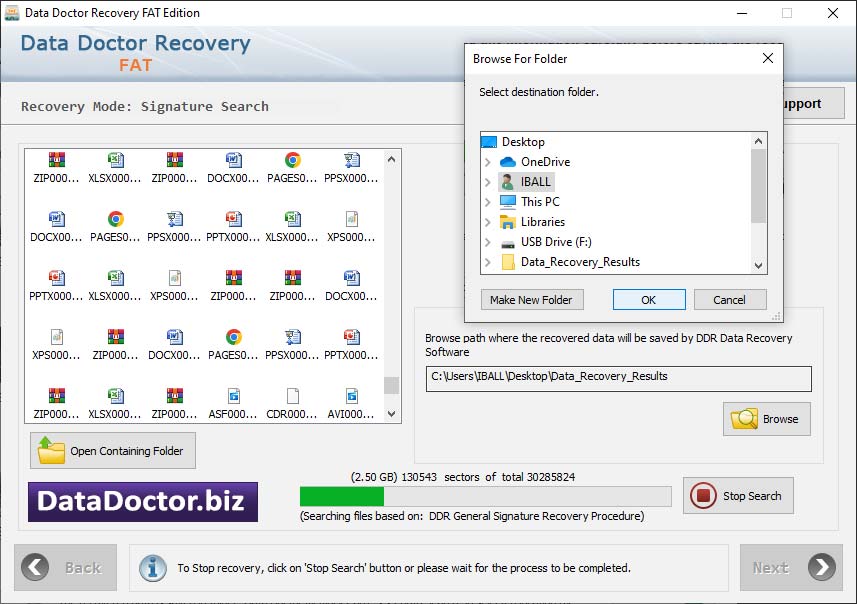
Task: Click the destination path input field
Action: pyautogui.click(x=615, y=379)
